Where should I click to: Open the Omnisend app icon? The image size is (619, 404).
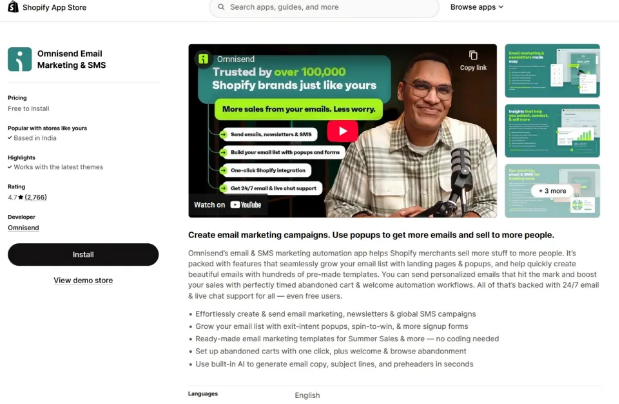20,59
